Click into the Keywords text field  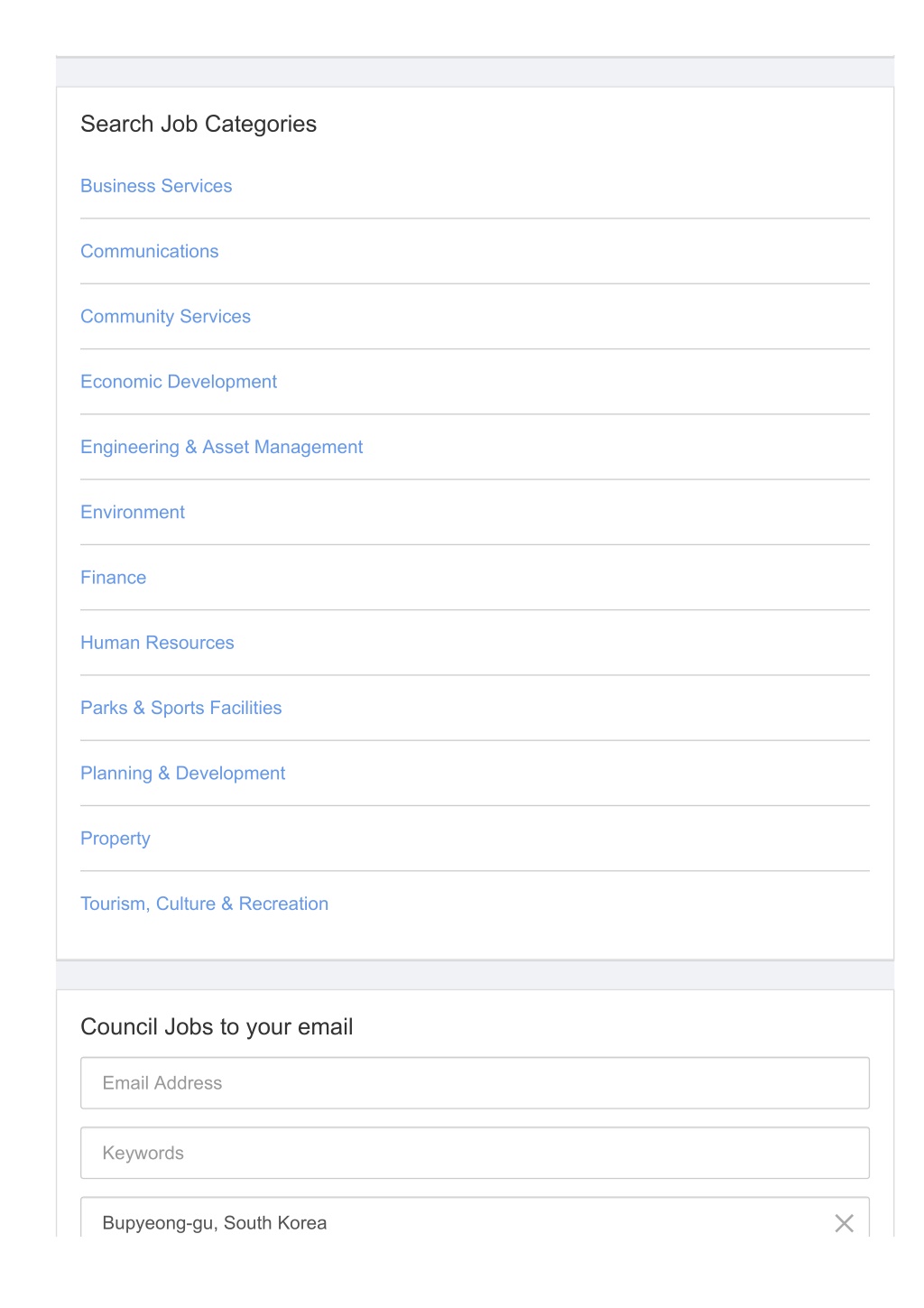click(x=475, y=1153)
